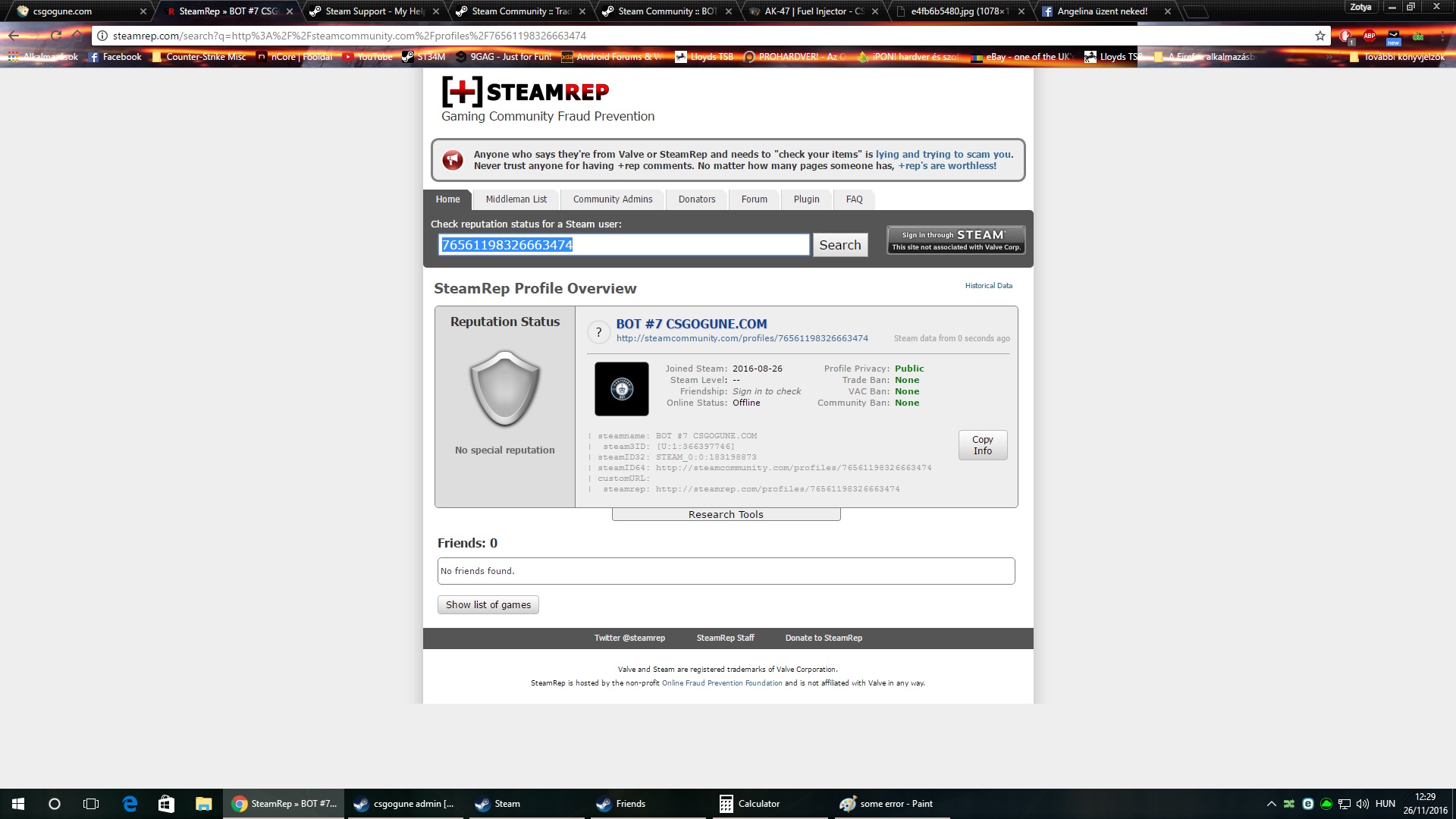Open the Community Admins tab
Image resolution: width=1456 pixels, height=819 pixels.
pos(612,199)
